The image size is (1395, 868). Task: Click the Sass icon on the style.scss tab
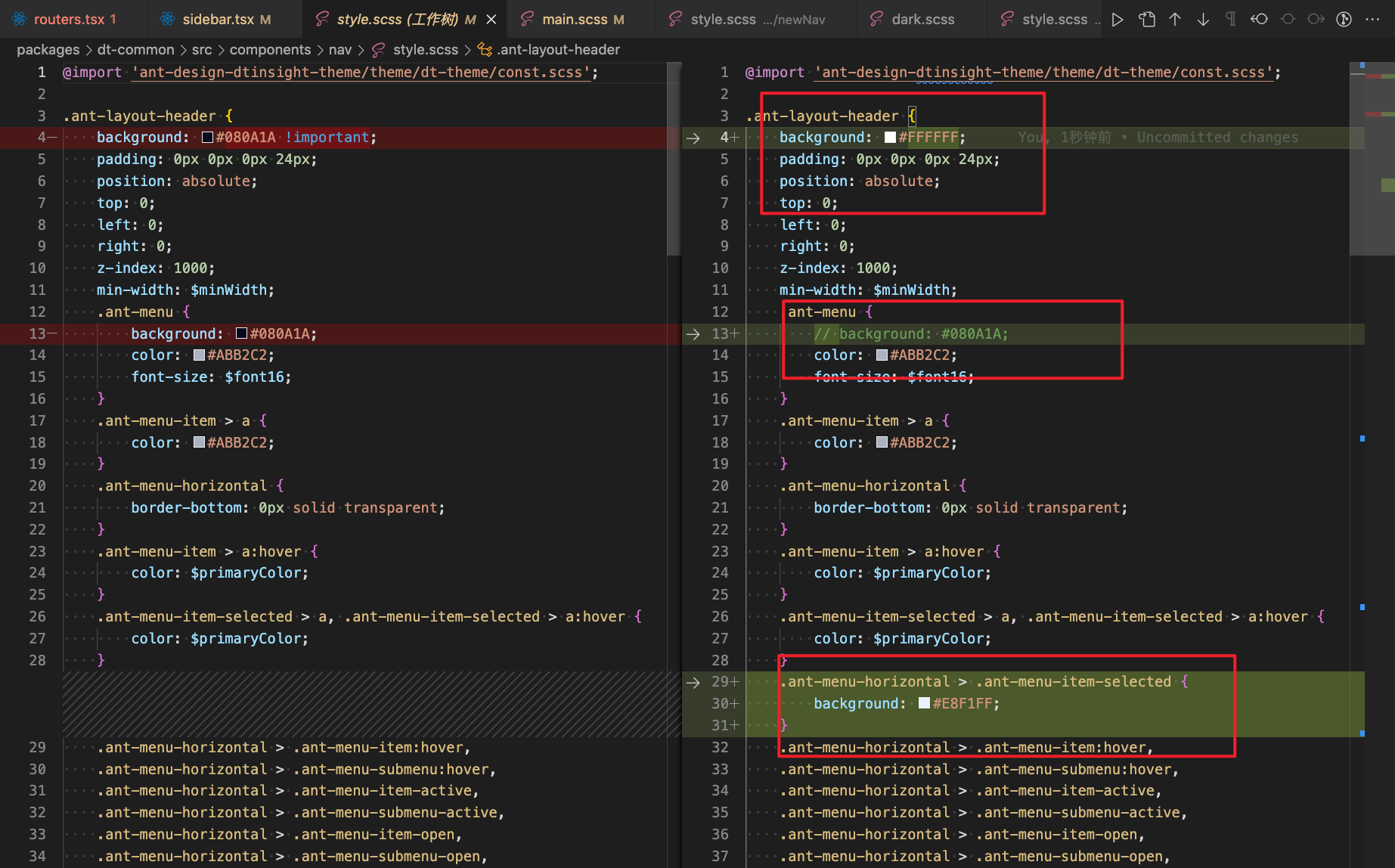320,18
